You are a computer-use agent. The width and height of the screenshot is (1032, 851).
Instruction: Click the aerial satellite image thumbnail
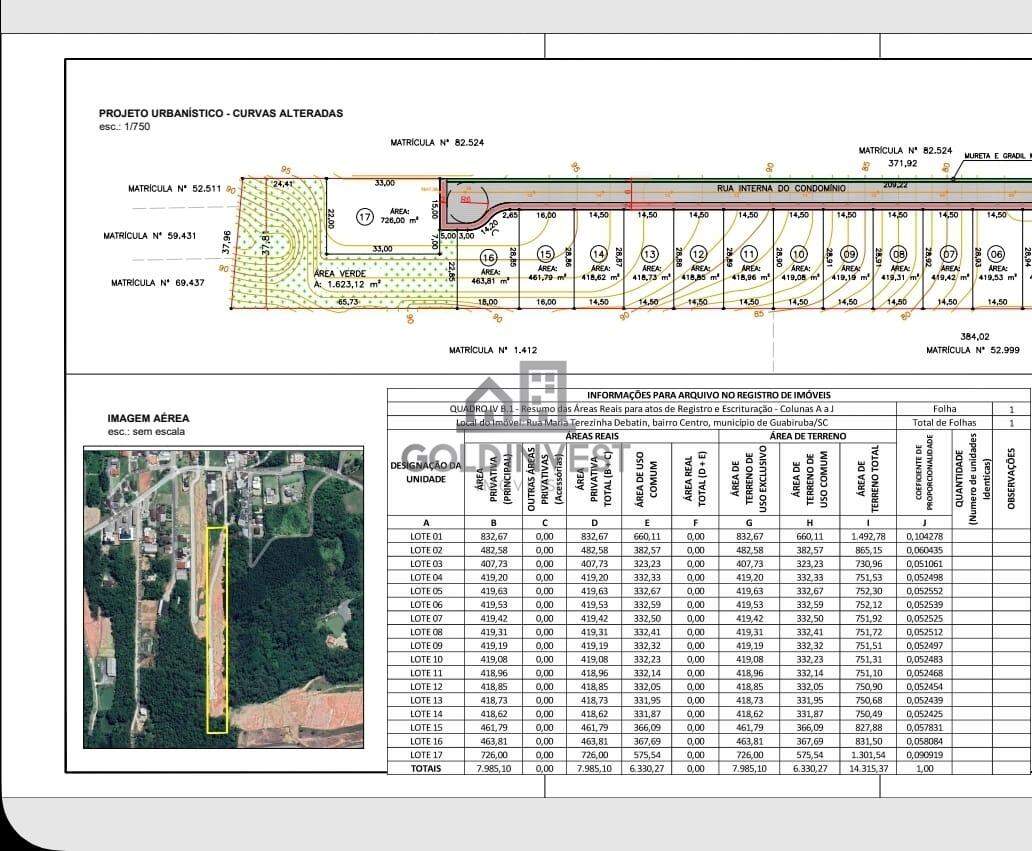223,599
